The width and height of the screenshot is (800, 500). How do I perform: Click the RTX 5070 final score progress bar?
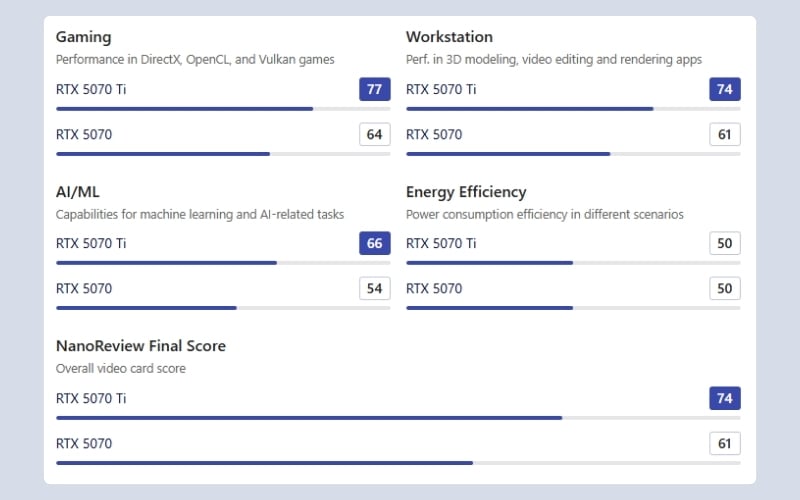pos(398,463)
